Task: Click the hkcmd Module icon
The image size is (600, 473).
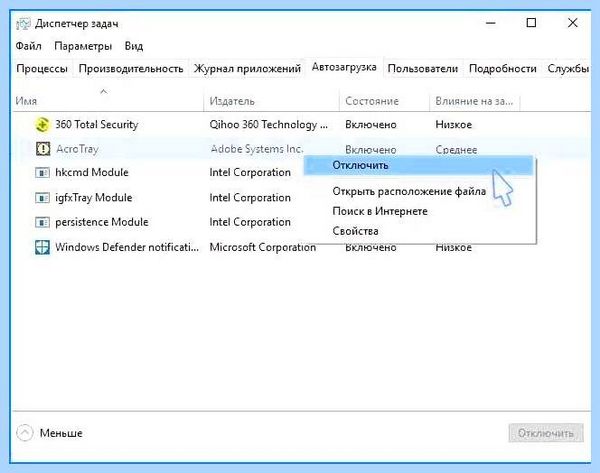Action: (x=42, y=173)
